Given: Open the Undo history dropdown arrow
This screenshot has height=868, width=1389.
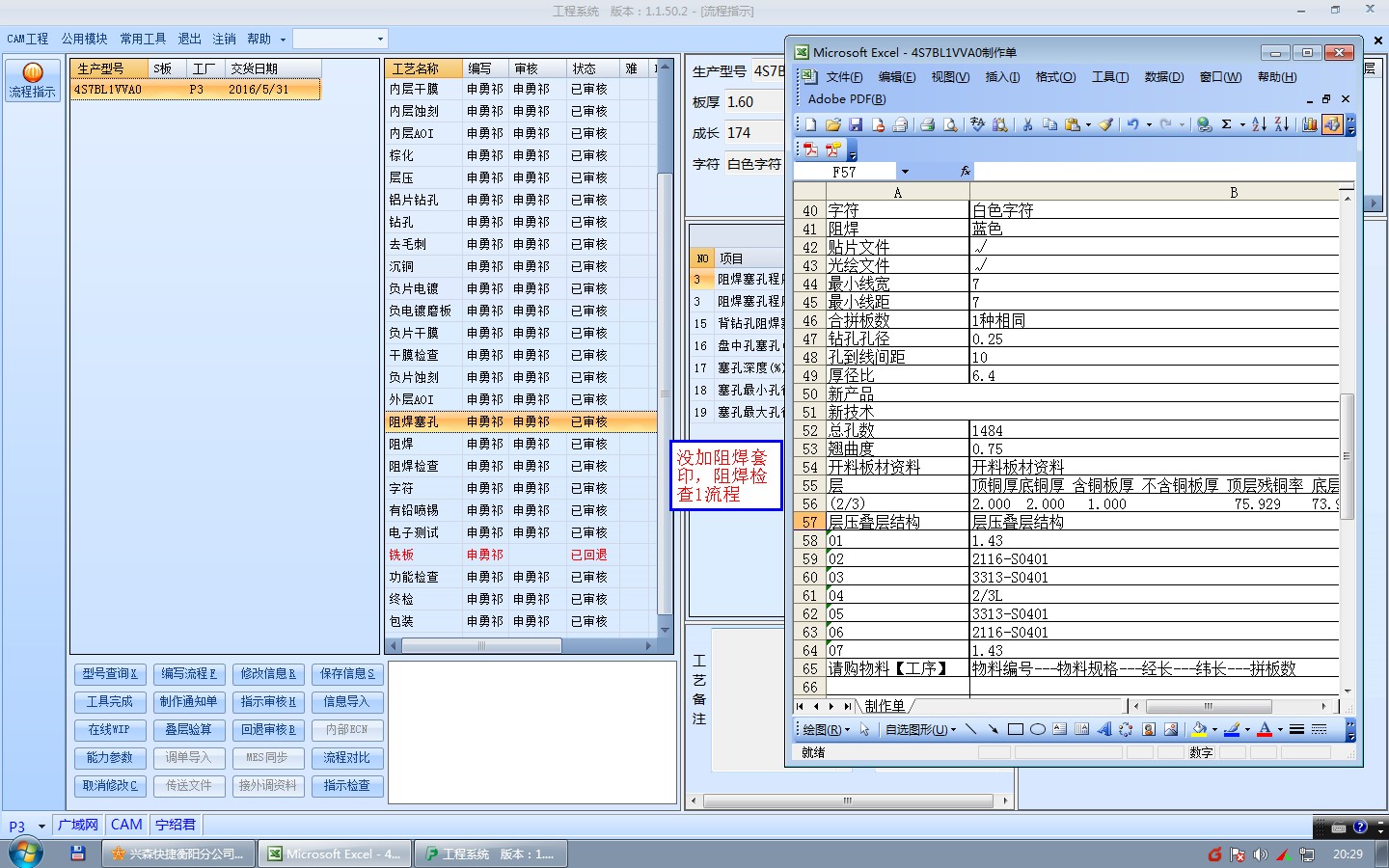Looking at the screenshot, I should point(1149,124).
